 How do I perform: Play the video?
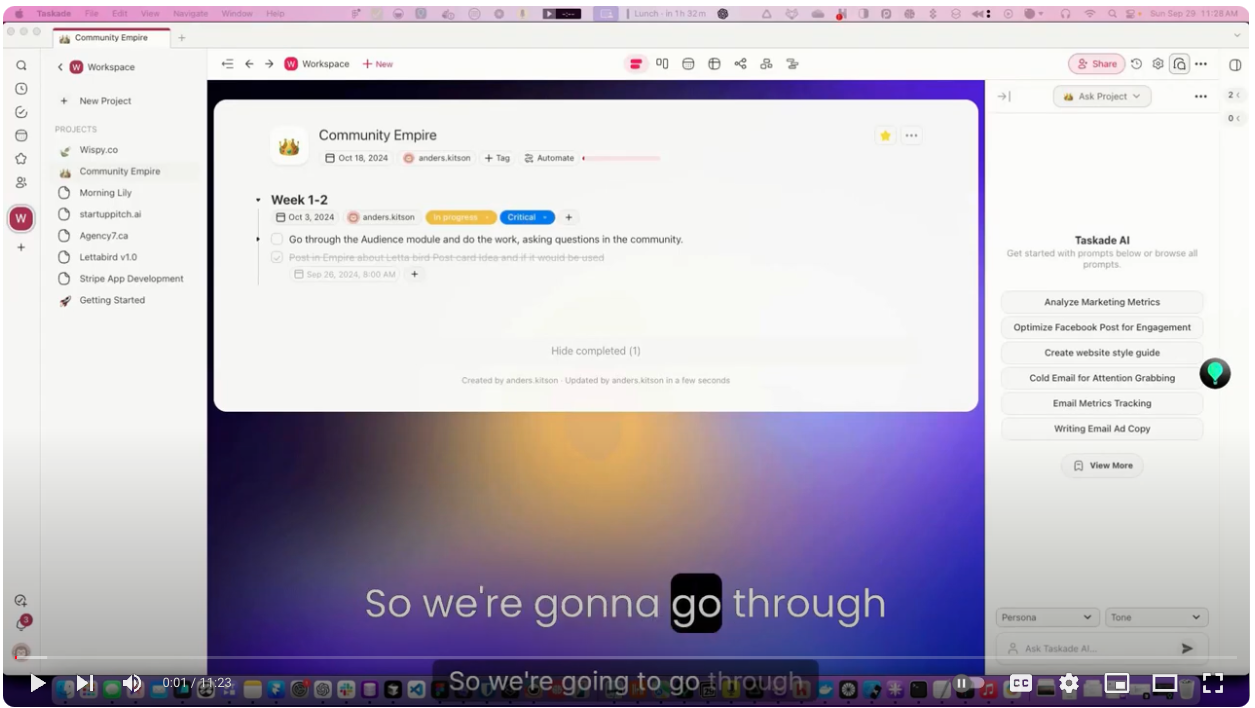click(38, 683)
